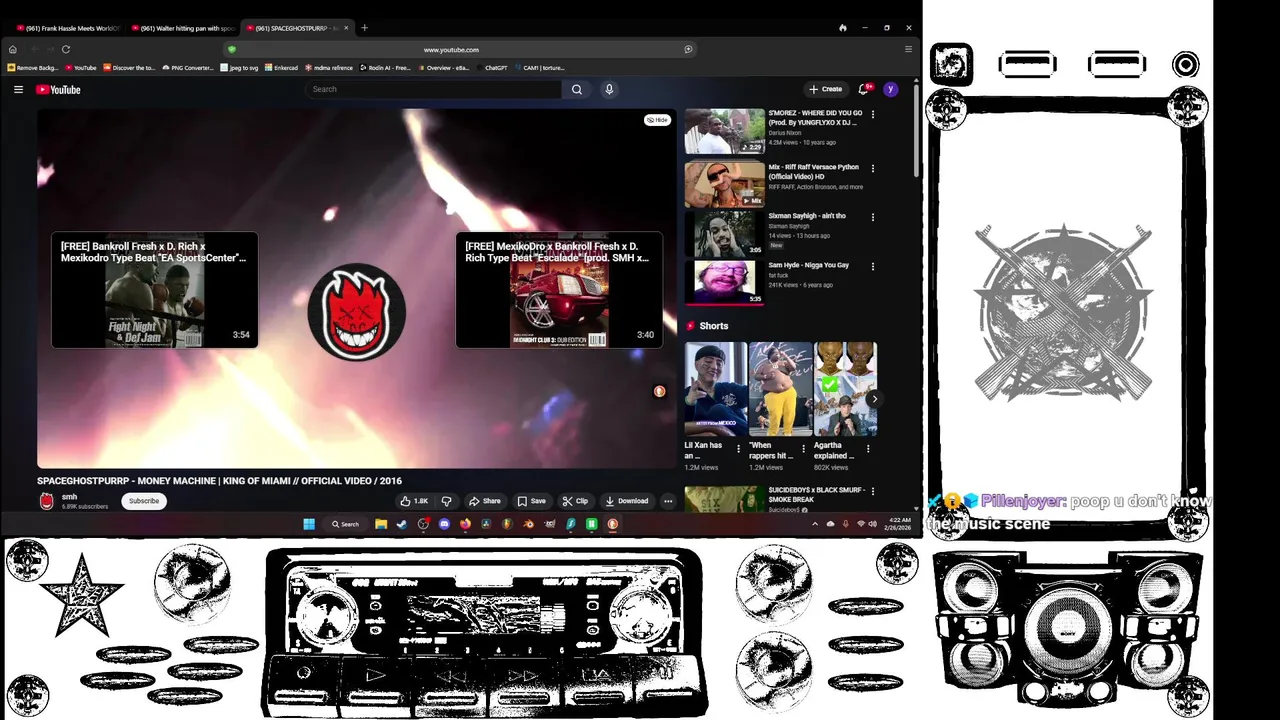The height and width of the screenshot is (720, 1280).
Task: Play the Agartha explained short
Action: [845, 389]
